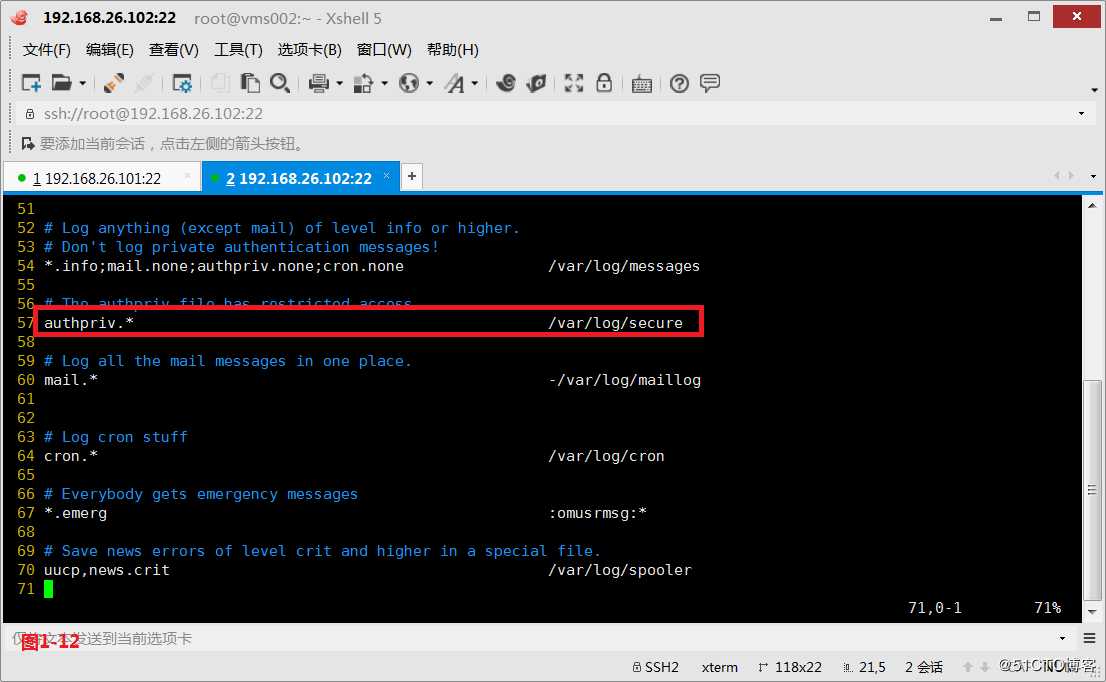The width and height of the screenshot is (1106, 682).
Task: Click the address bar ssh://root@192.168.26.102:22
Action: click(x=153, y=114)
